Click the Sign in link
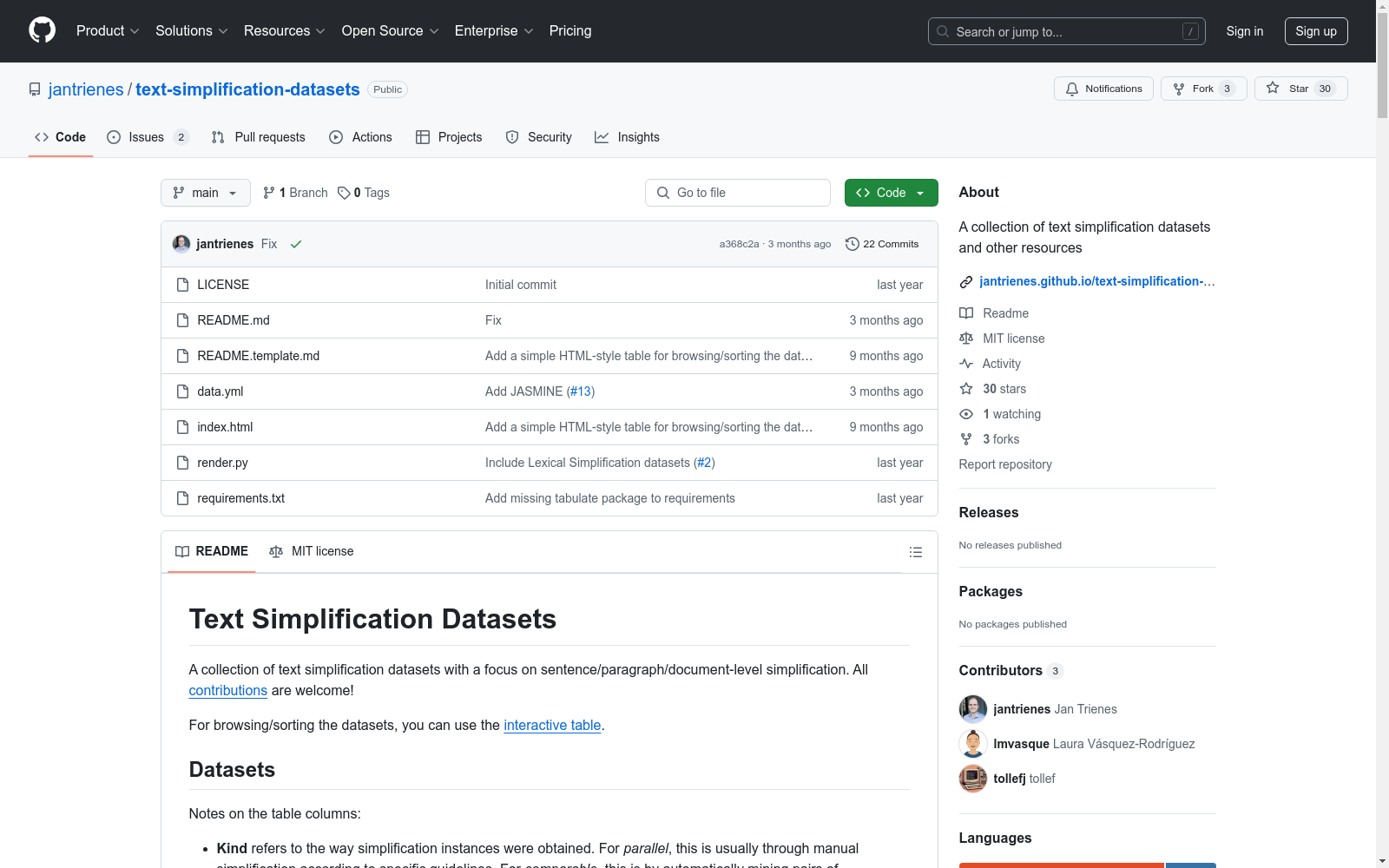 tap(1245, 31)
